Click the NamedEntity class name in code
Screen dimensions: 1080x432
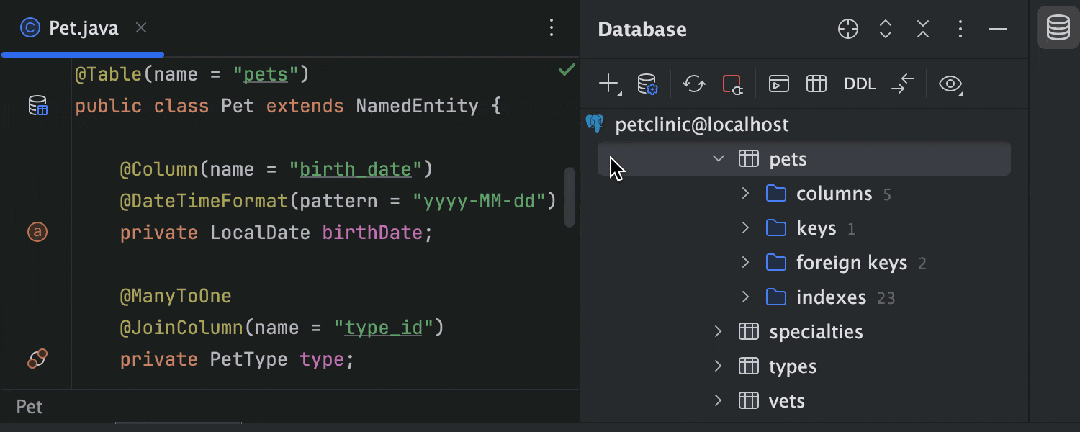pos(417,106)
